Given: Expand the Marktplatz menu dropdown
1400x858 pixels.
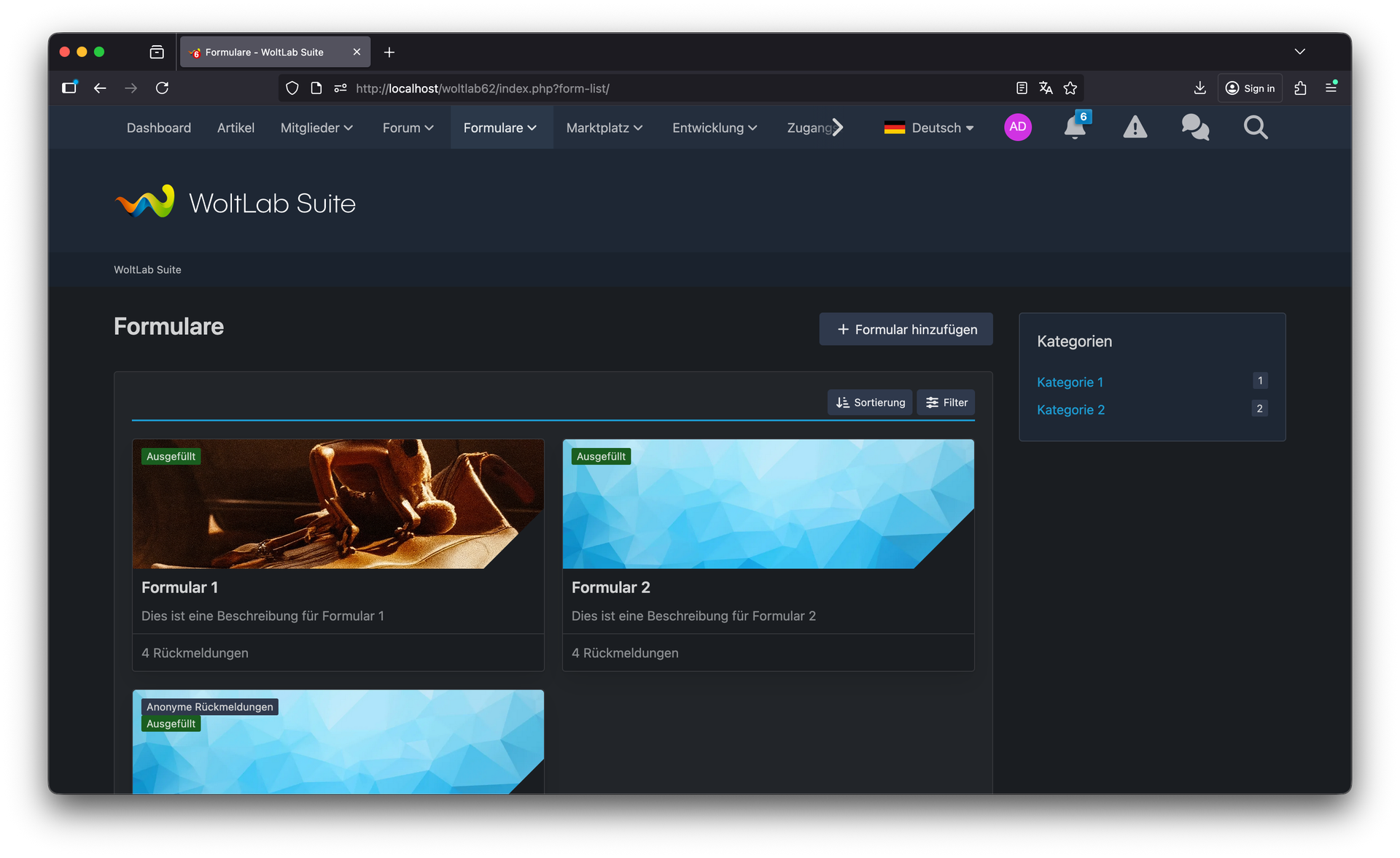Looking at the screenshot, I should (604, 128).
